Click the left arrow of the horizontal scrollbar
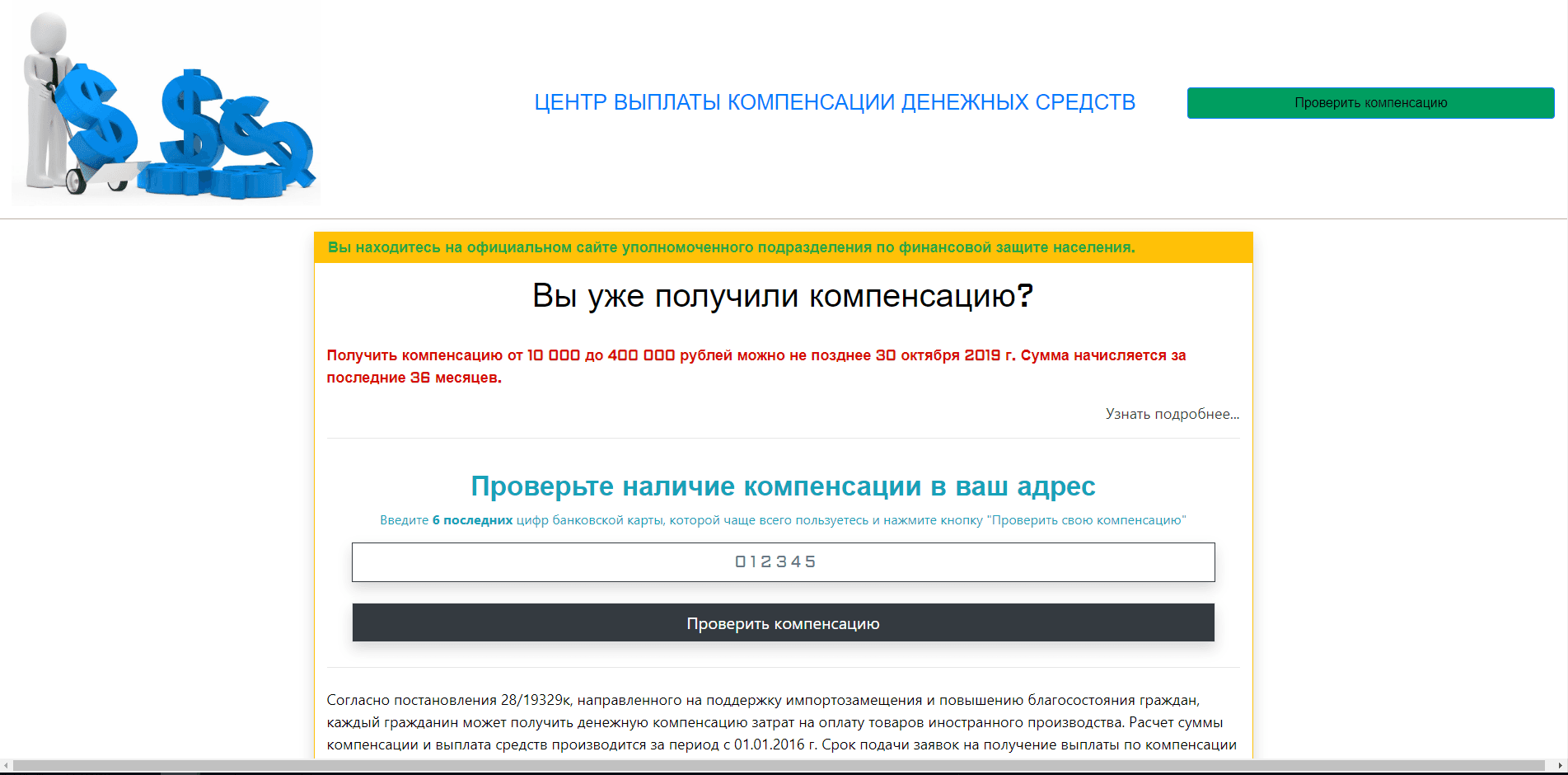The height and width of the screenshot is (775, 1568). pos(7,766)
